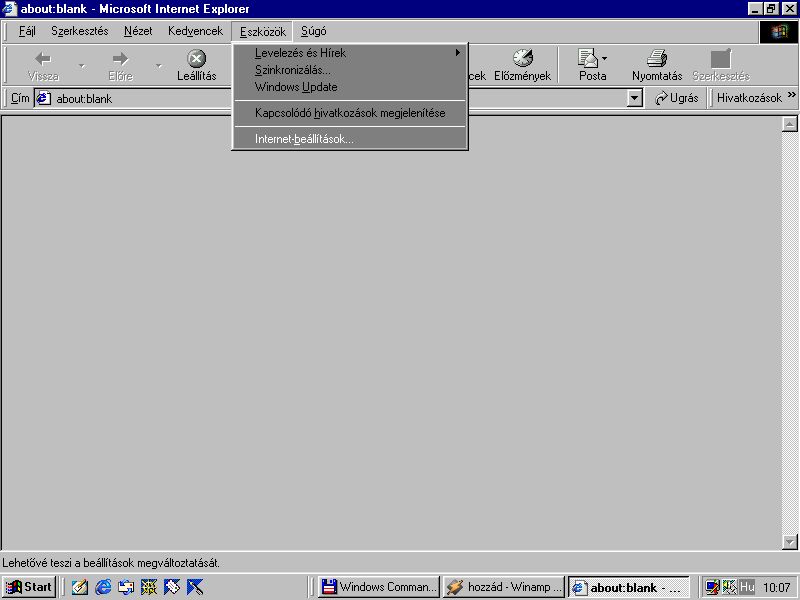Open the Kedvencek menu

195,31
